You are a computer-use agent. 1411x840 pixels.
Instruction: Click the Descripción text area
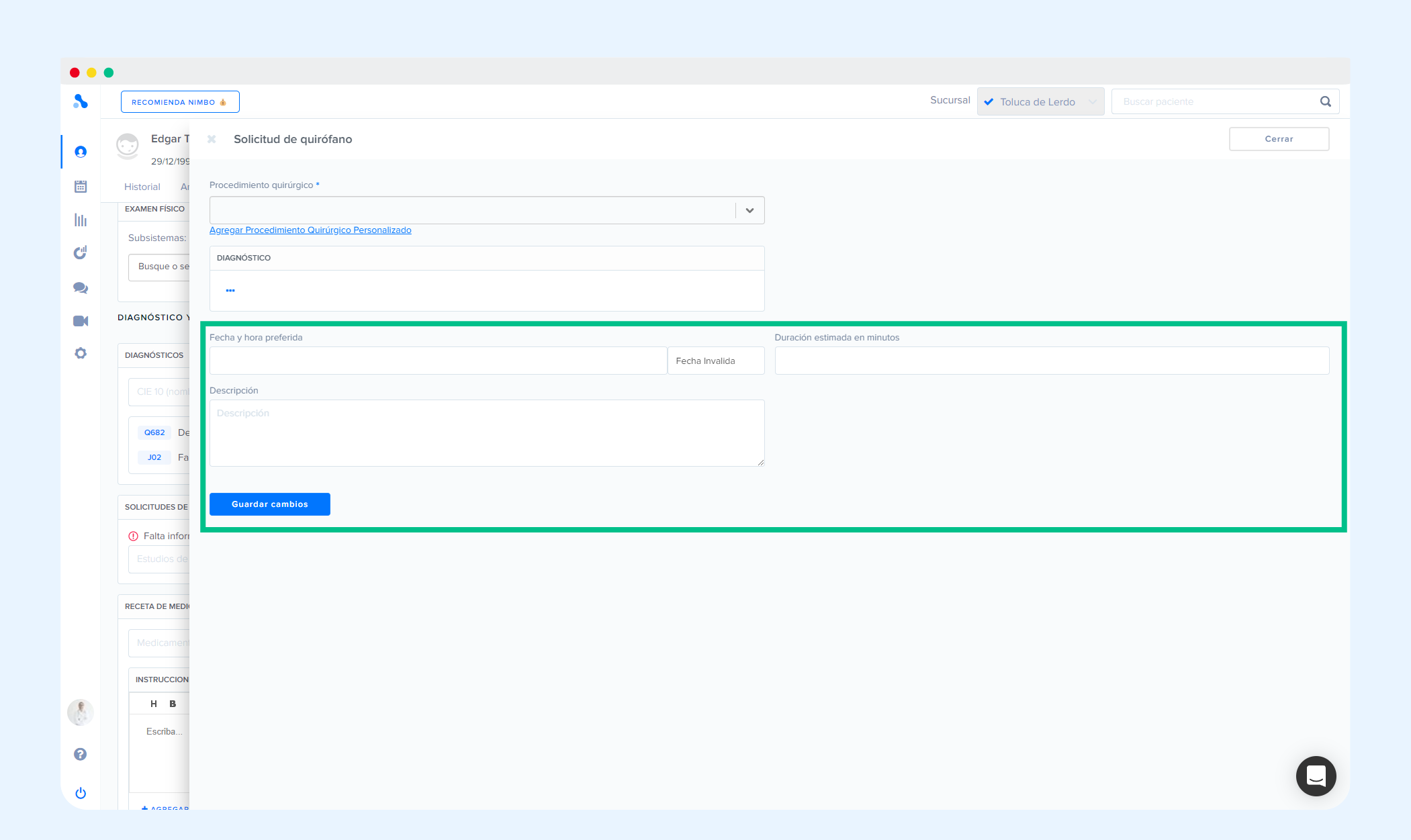click(x=486, y=432)
